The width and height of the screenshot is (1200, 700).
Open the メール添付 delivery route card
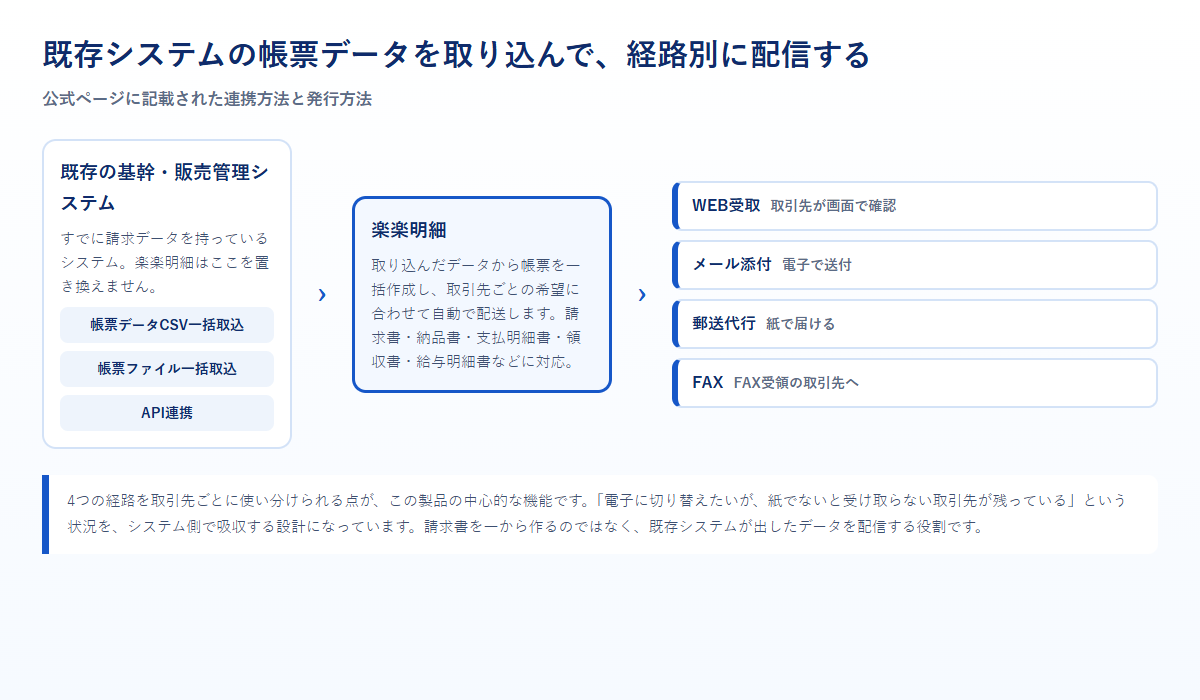(x=915, y=265)
